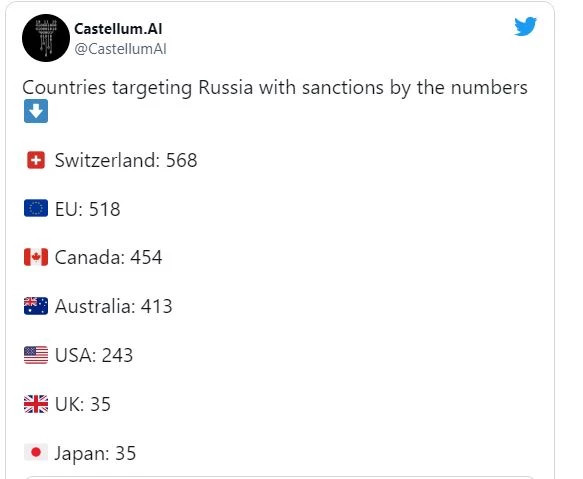This screenshot has height=479, width=583.
Task: Click the USA flag emoji
Action: 36,355
